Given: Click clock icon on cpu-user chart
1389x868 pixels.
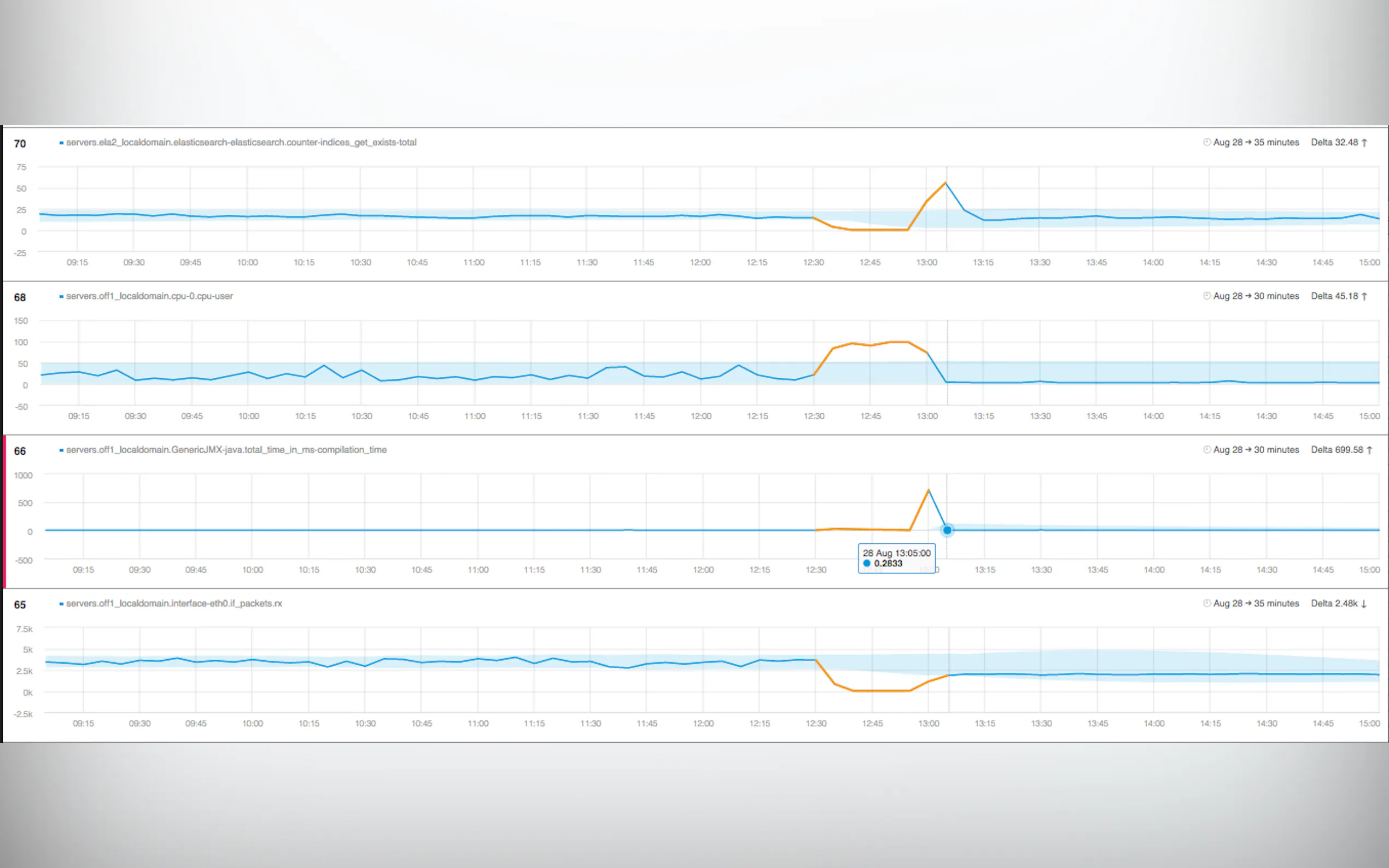Looking at the screenshot, I should (1206, 296).
